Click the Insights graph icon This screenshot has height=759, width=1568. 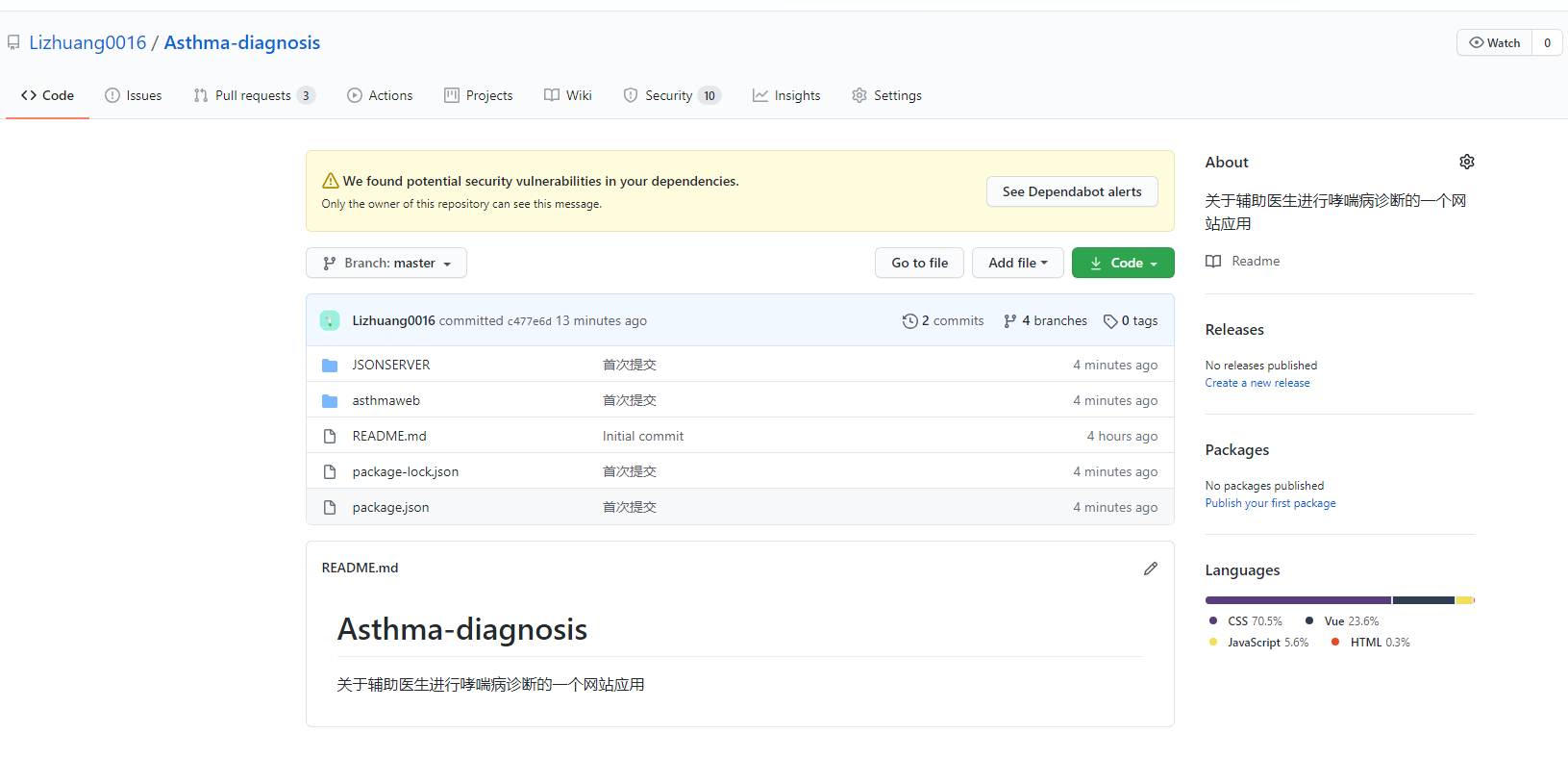coord(760,95)
